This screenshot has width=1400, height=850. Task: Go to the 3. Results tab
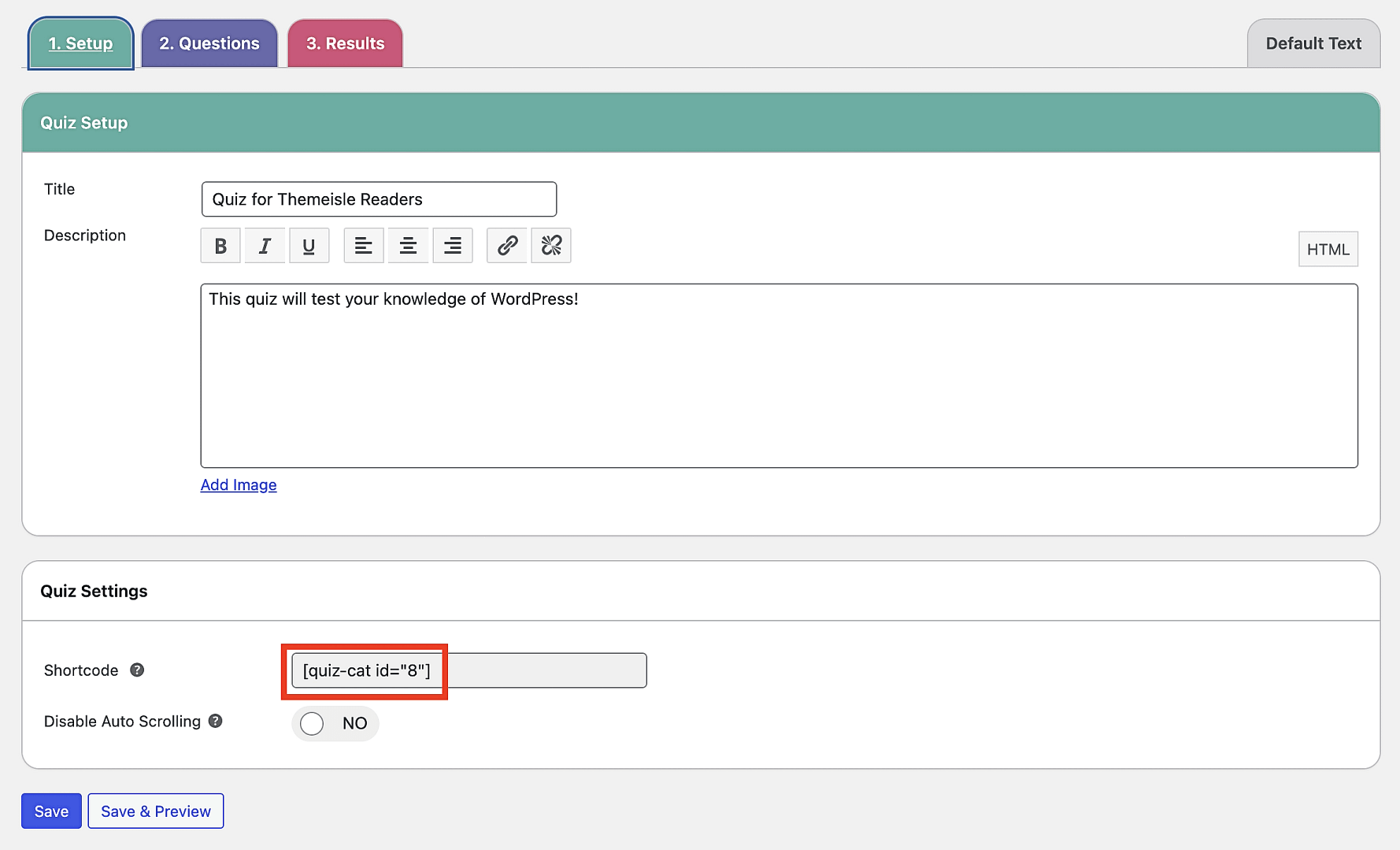(345, 43)
